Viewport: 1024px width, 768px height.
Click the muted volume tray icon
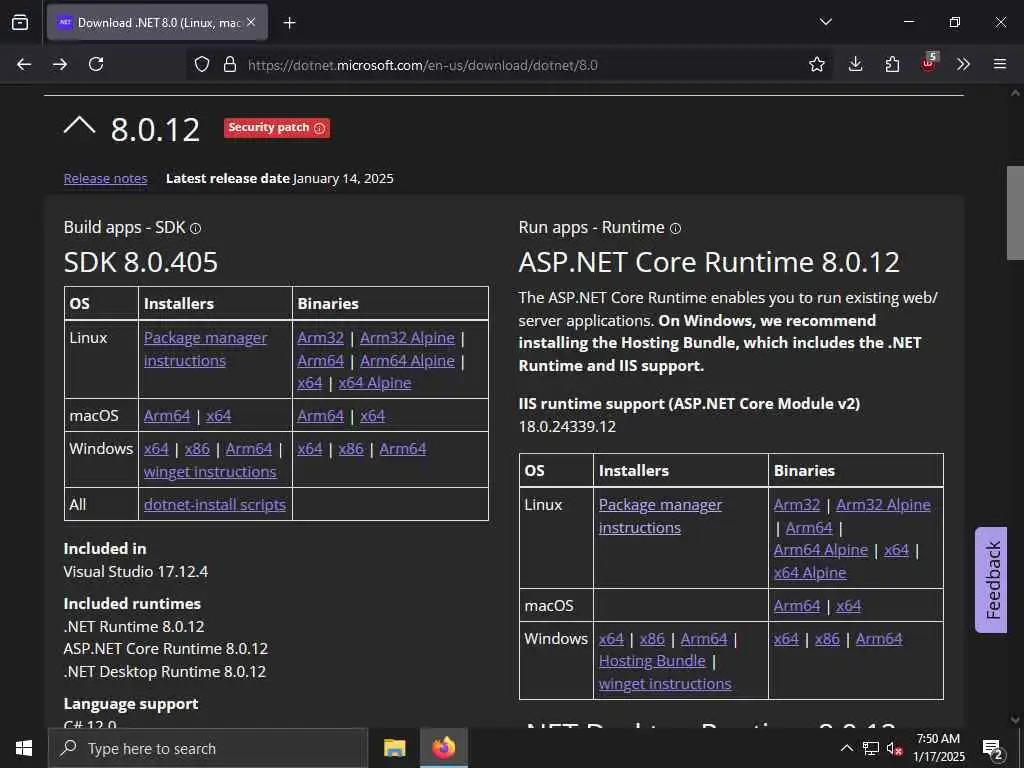point(894,748)
